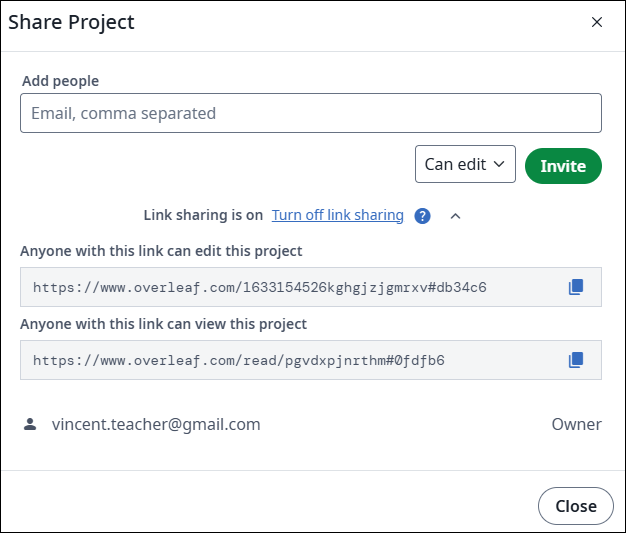
Task: Focus the Email, comma separated field
Action: (x=311, y=113)
